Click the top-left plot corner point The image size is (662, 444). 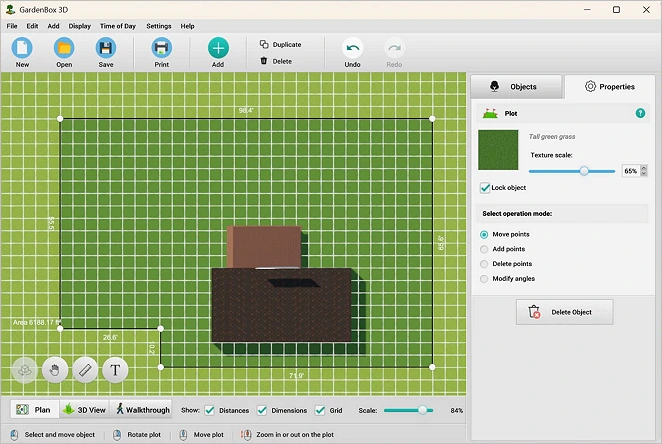(60, 119)
